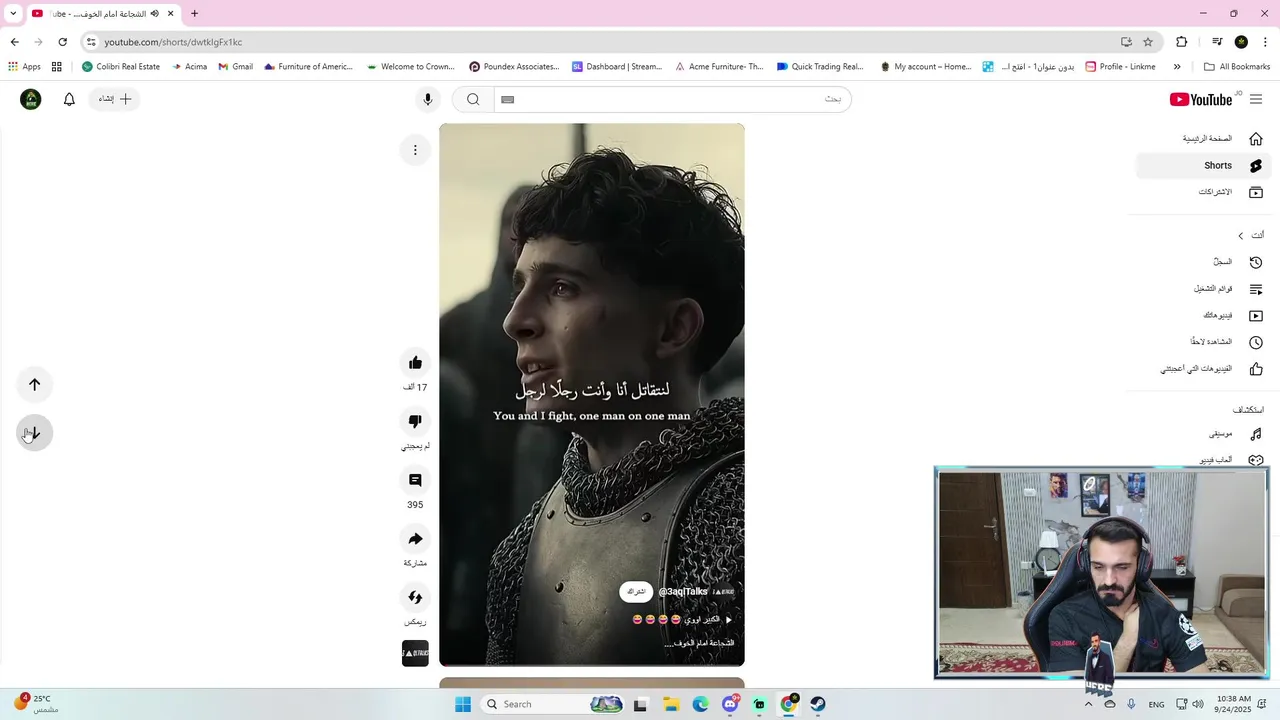Start voice search with the microphone
1280x720 pixels.
click(x=428, y=99)
